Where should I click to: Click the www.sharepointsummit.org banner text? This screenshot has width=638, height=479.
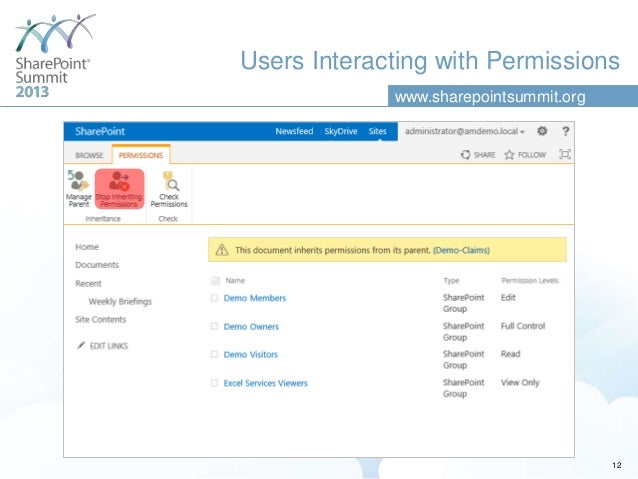pos(490,97)
